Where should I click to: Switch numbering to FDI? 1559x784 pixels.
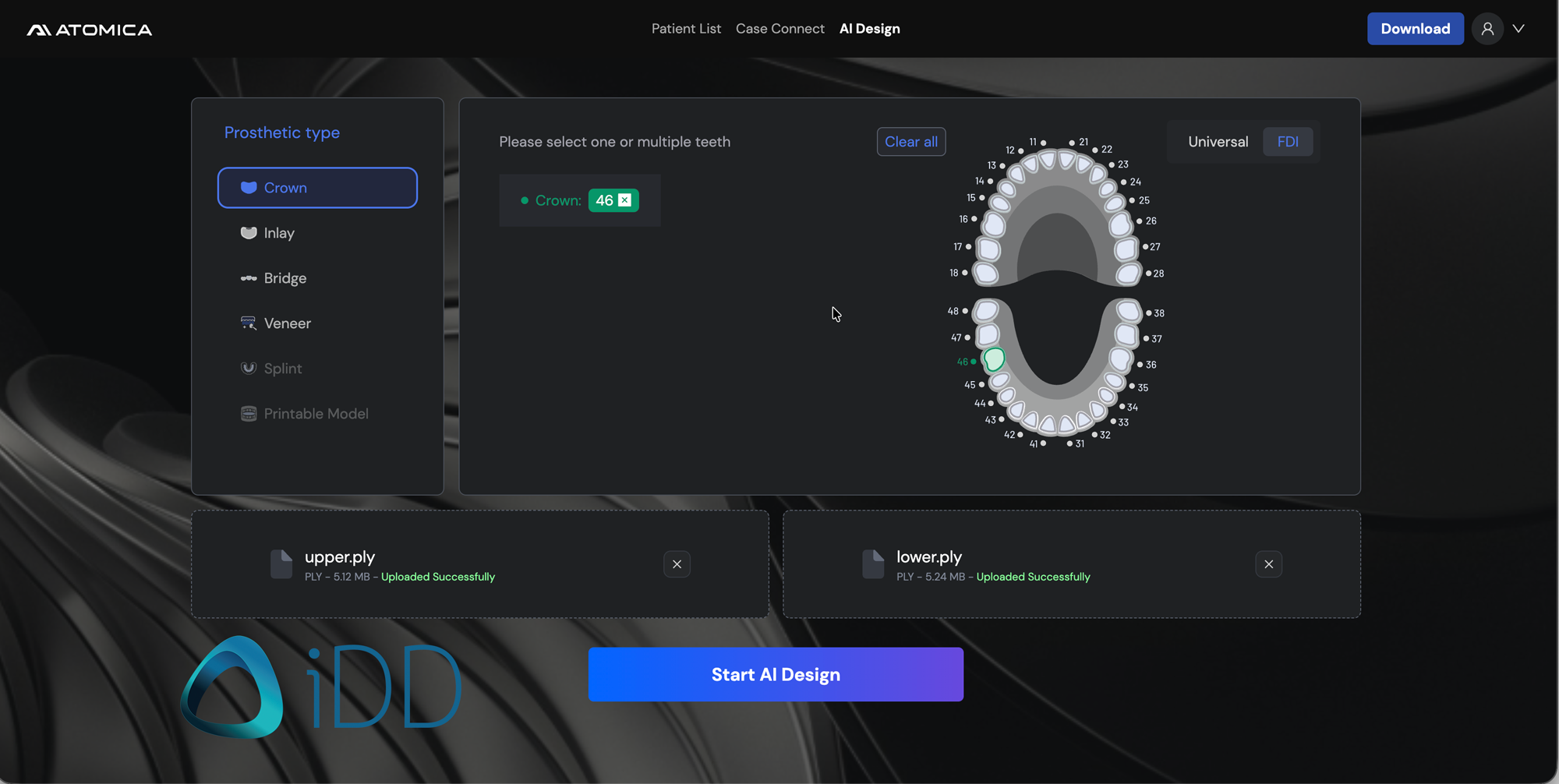click(x=1288, y=142)
